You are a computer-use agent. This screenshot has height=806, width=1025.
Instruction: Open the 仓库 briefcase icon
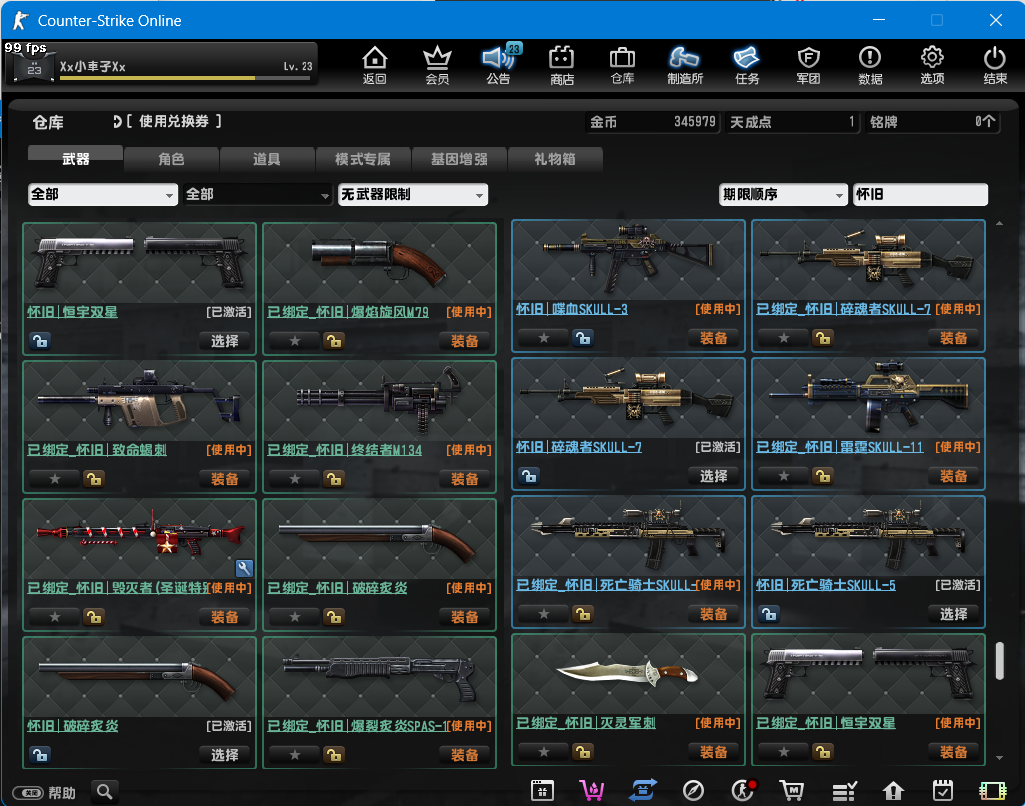coord(622,64)
